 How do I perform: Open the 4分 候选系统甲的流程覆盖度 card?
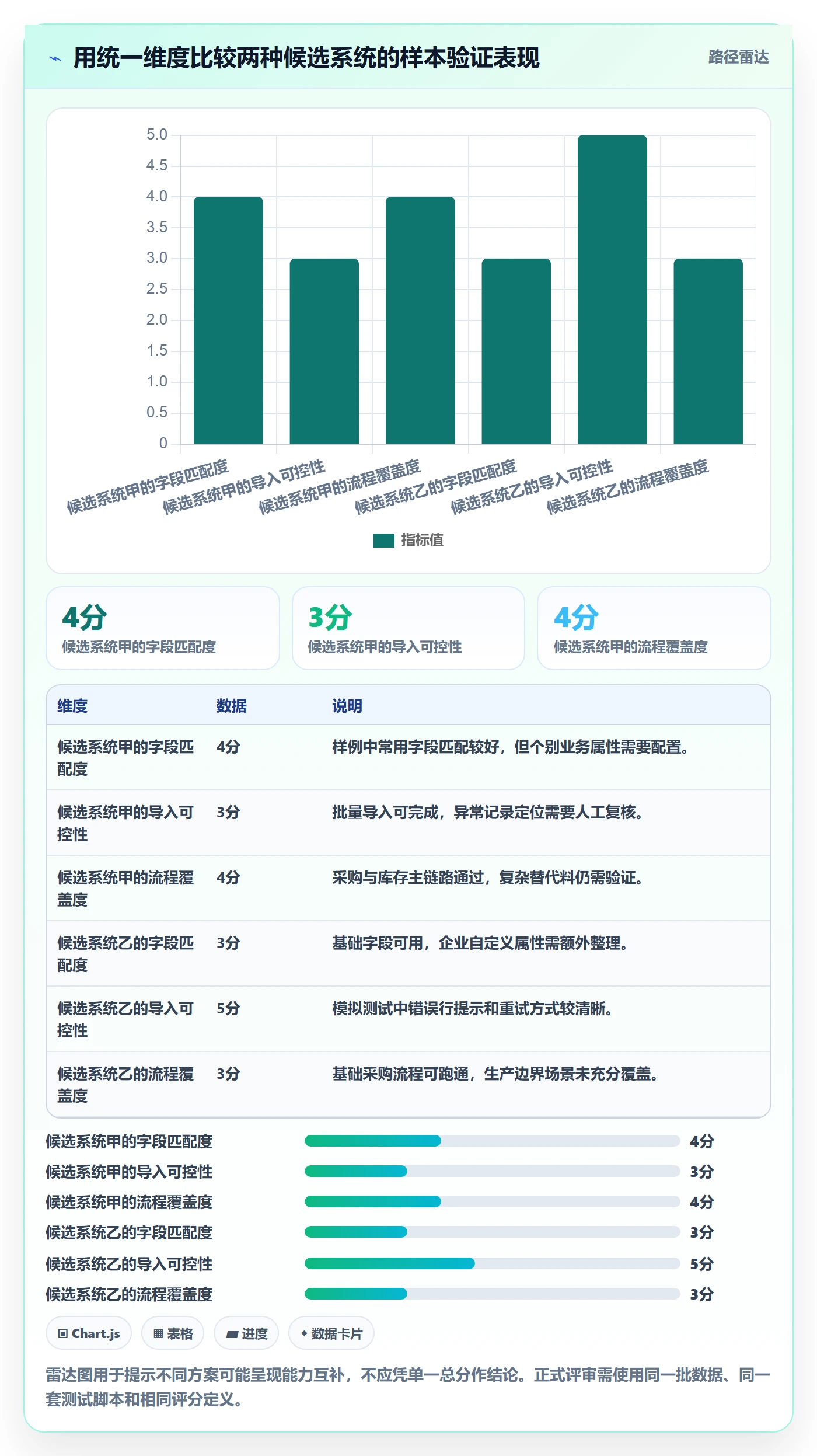coord(654,628)
